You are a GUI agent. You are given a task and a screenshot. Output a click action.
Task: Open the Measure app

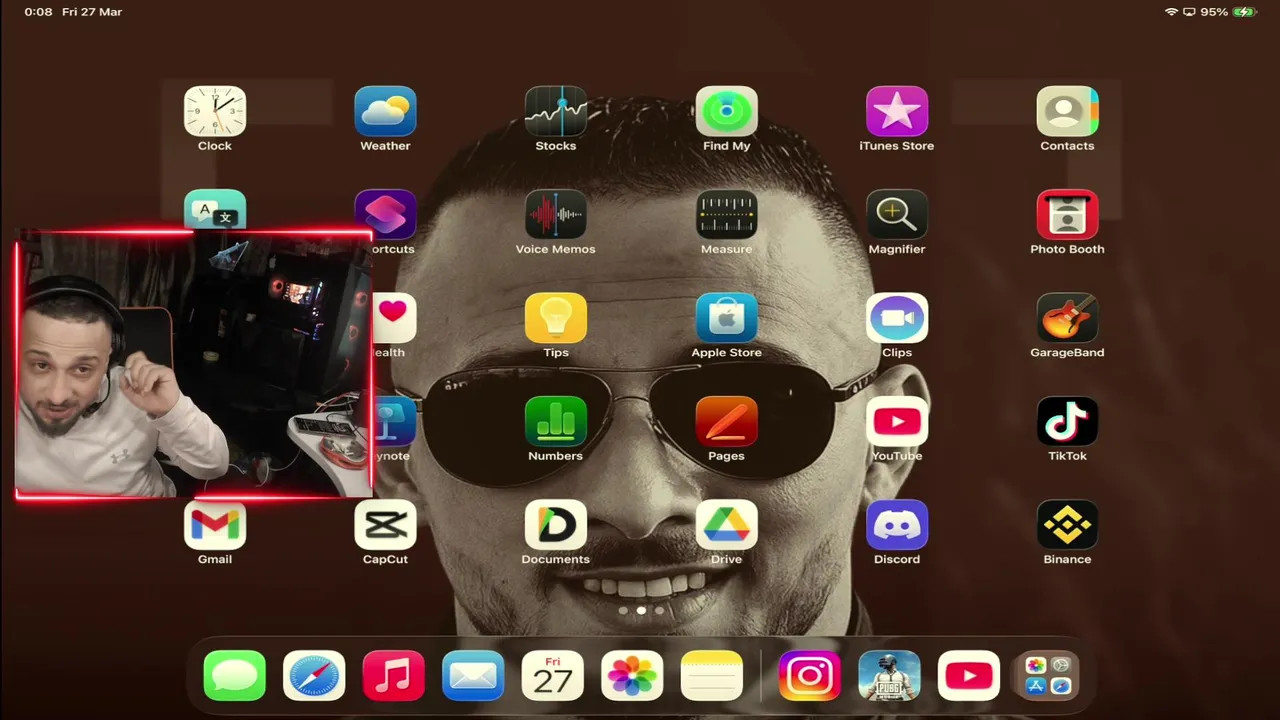point(726,214)
